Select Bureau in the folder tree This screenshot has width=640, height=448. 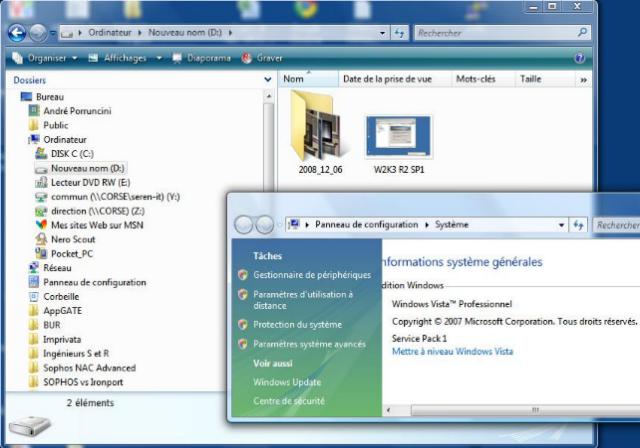pyautogui.click(x=42, y=97)
